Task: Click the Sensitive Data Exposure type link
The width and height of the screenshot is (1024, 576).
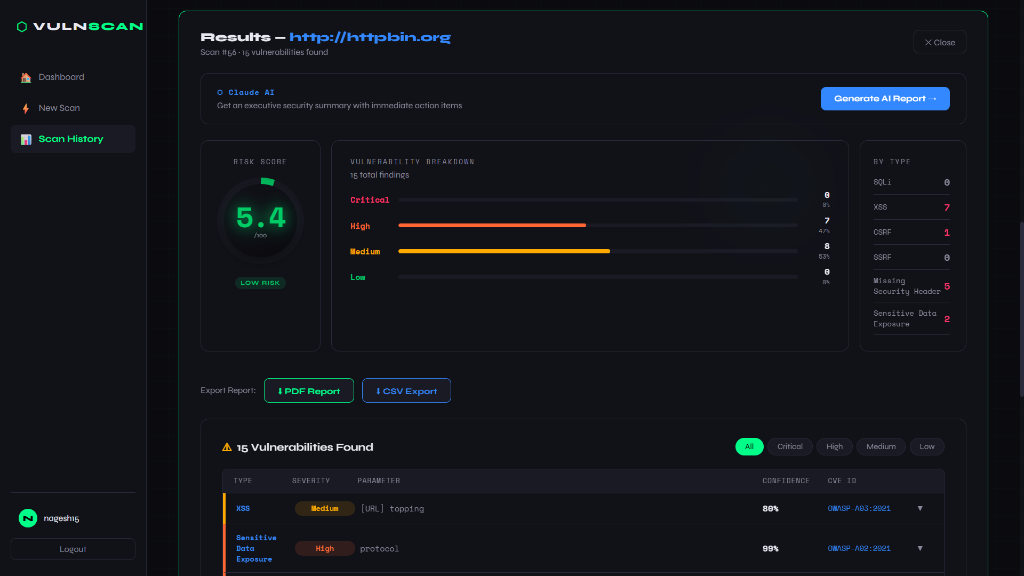Action: coord(256,549)
